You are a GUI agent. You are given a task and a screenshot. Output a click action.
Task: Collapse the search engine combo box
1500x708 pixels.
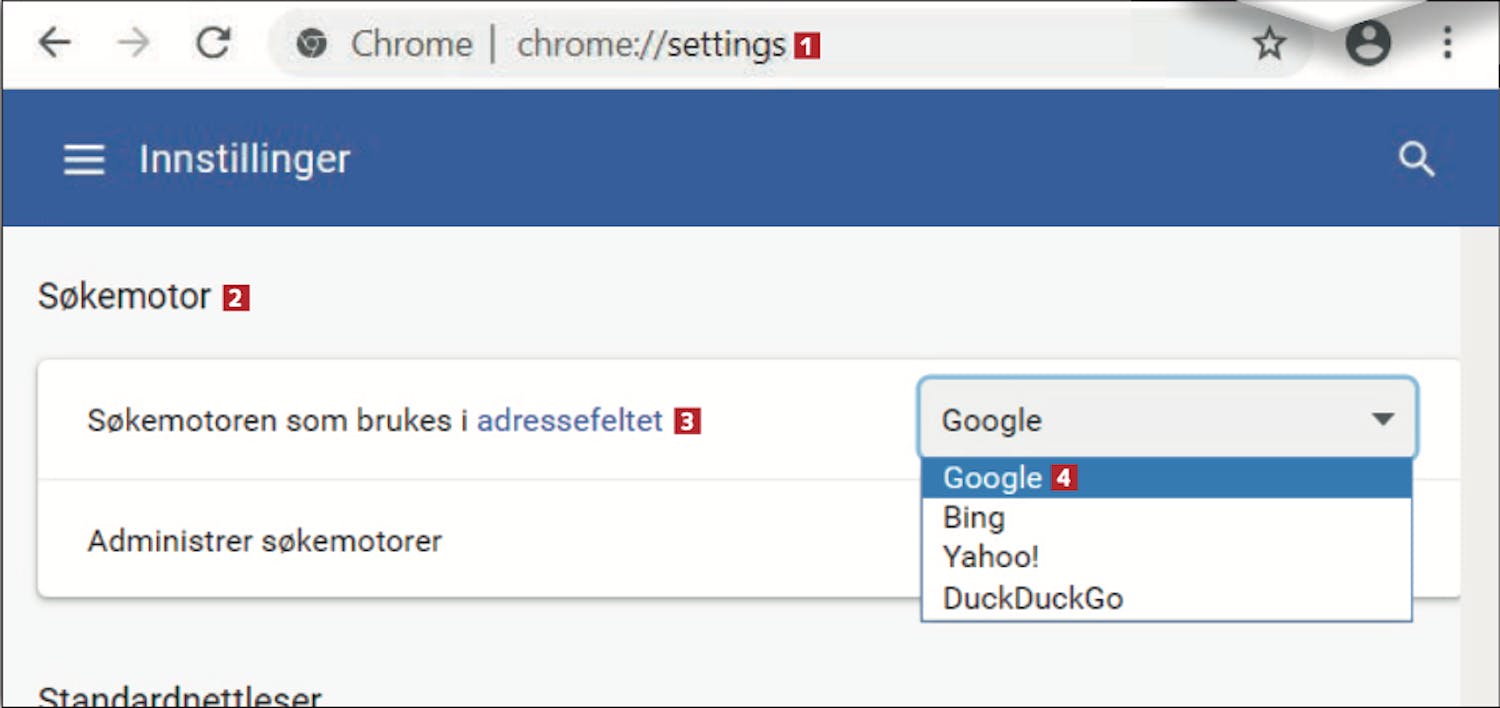pyautogui.click(x=1167, y=419)
